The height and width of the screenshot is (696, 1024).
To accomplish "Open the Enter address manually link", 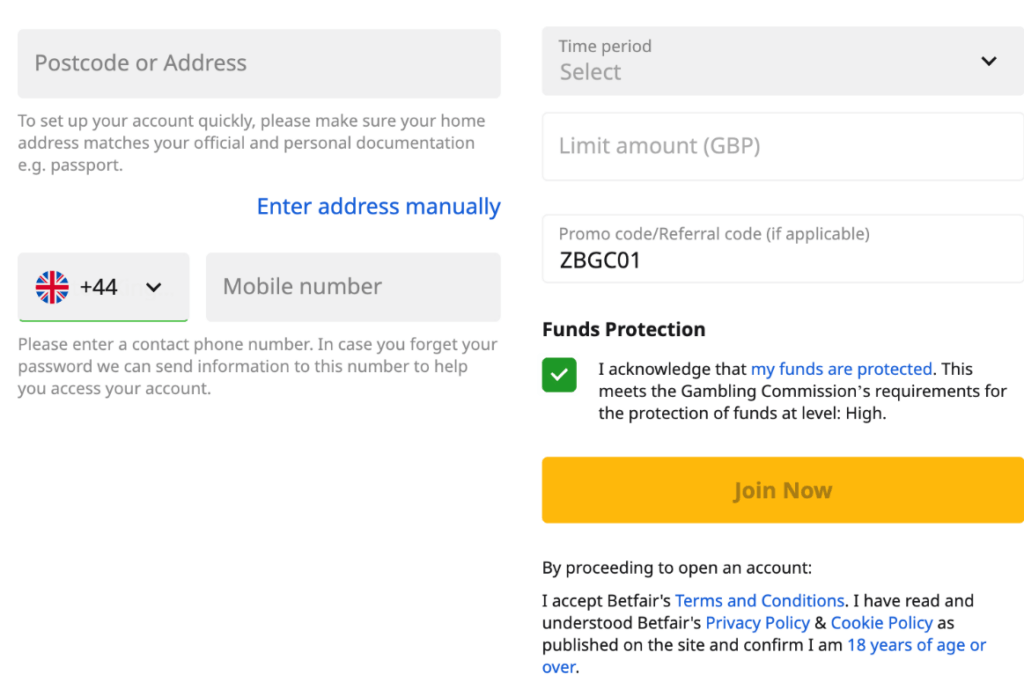I will [x=378, y=207].
